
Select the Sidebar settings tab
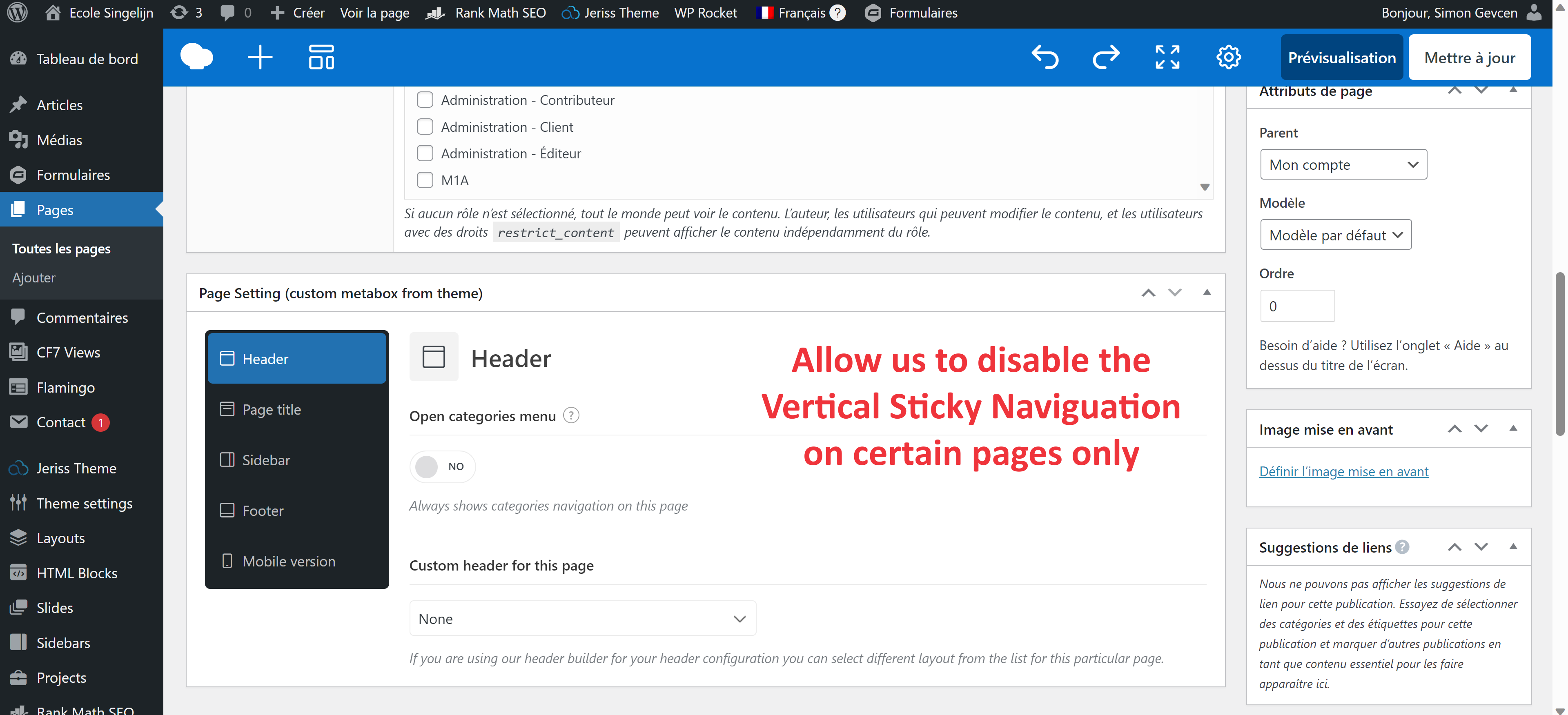pos(297,460)
